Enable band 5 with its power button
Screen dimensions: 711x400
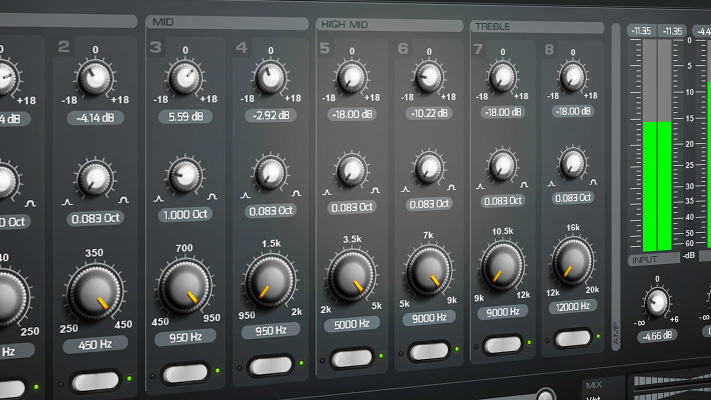[351, 357]
